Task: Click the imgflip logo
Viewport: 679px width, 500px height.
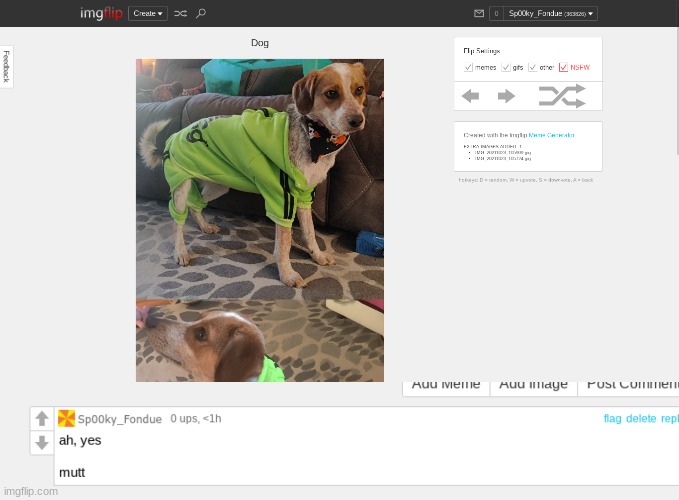Action: [x=101, y=13]
